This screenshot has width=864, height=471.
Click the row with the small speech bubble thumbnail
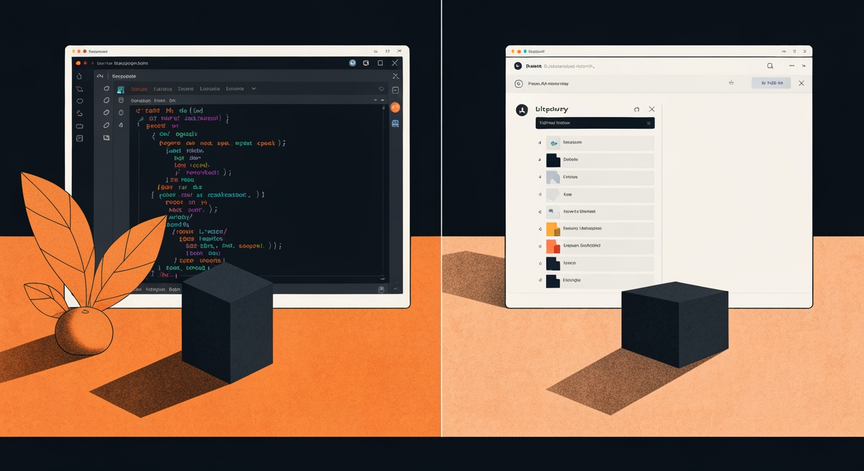(x=600, y=212)
